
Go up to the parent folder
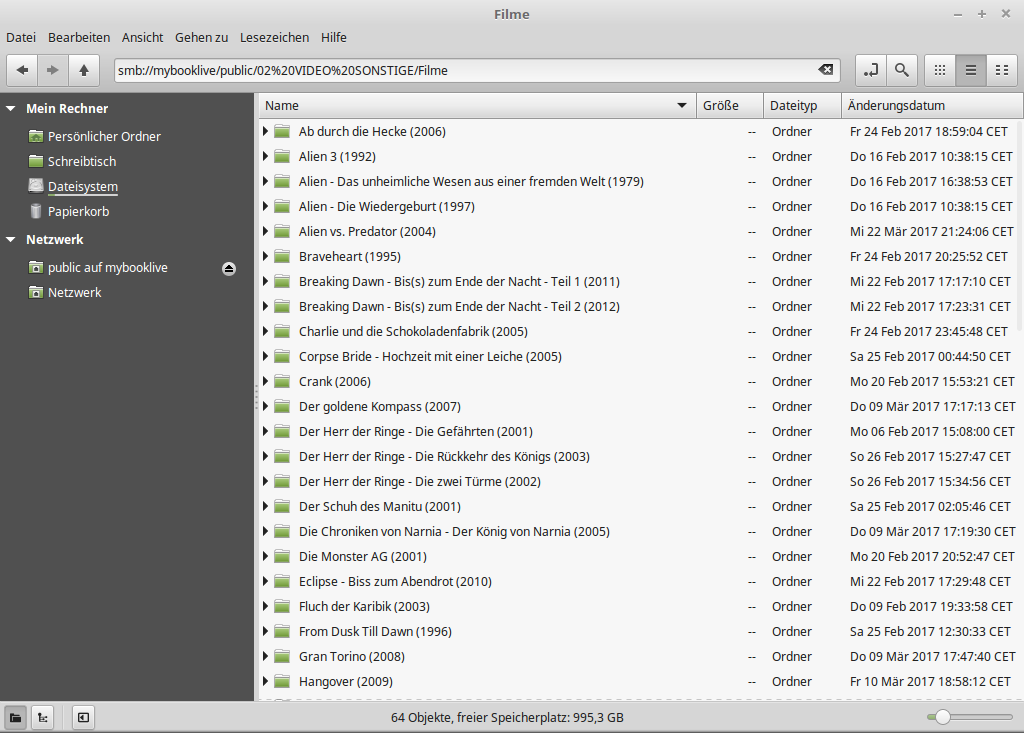[84, 70]
